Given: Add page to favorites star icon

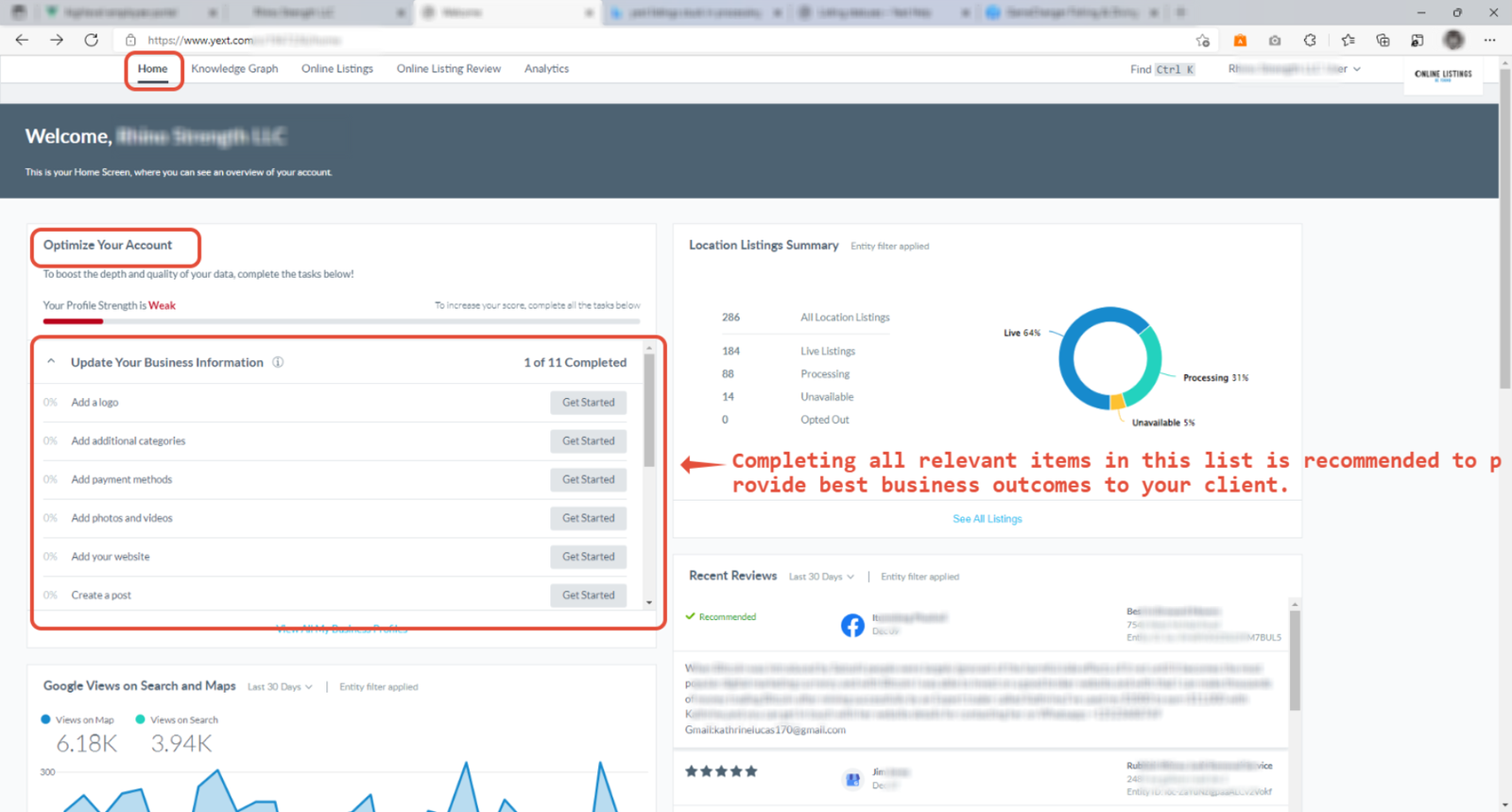Looking at the screenshot, I should click(1202, 40).
